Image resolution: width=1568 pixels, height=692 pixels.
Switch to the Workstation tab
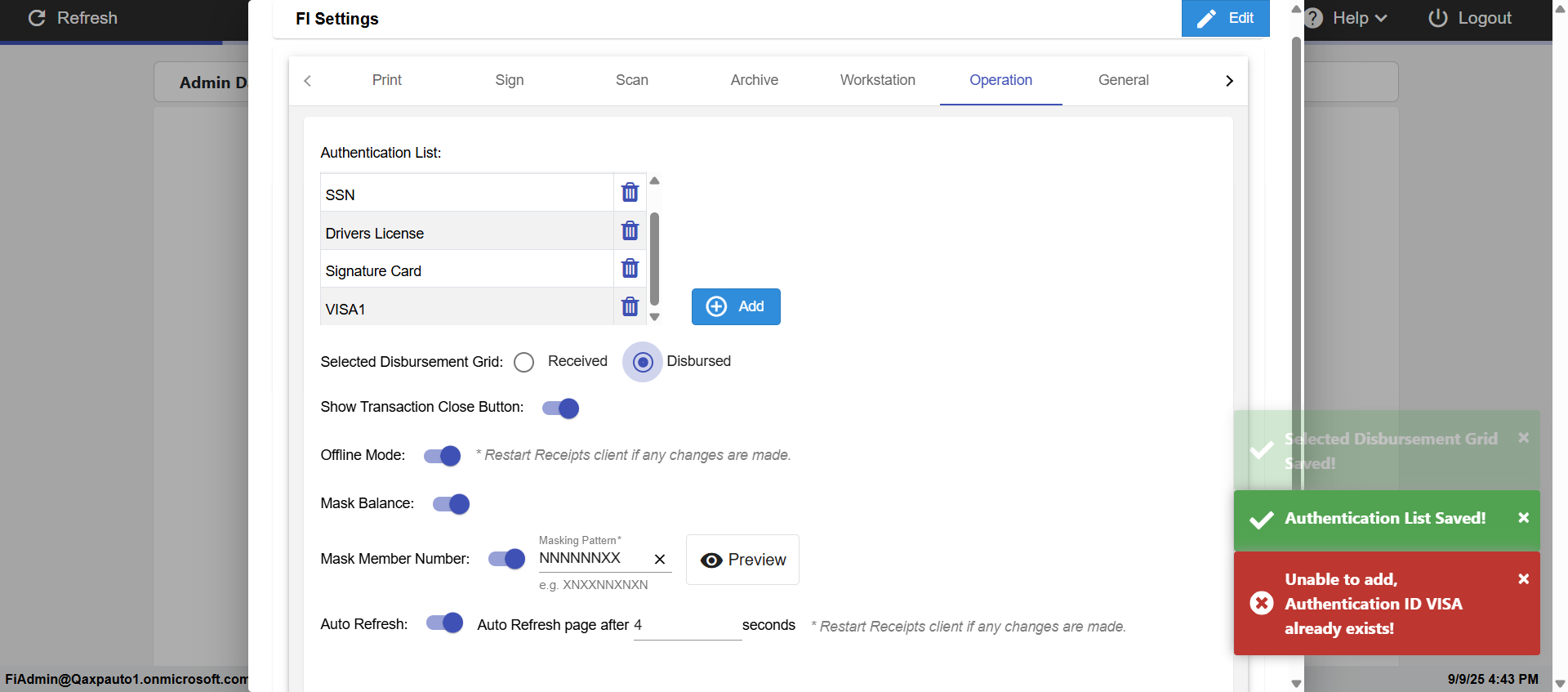click(878, 80)
